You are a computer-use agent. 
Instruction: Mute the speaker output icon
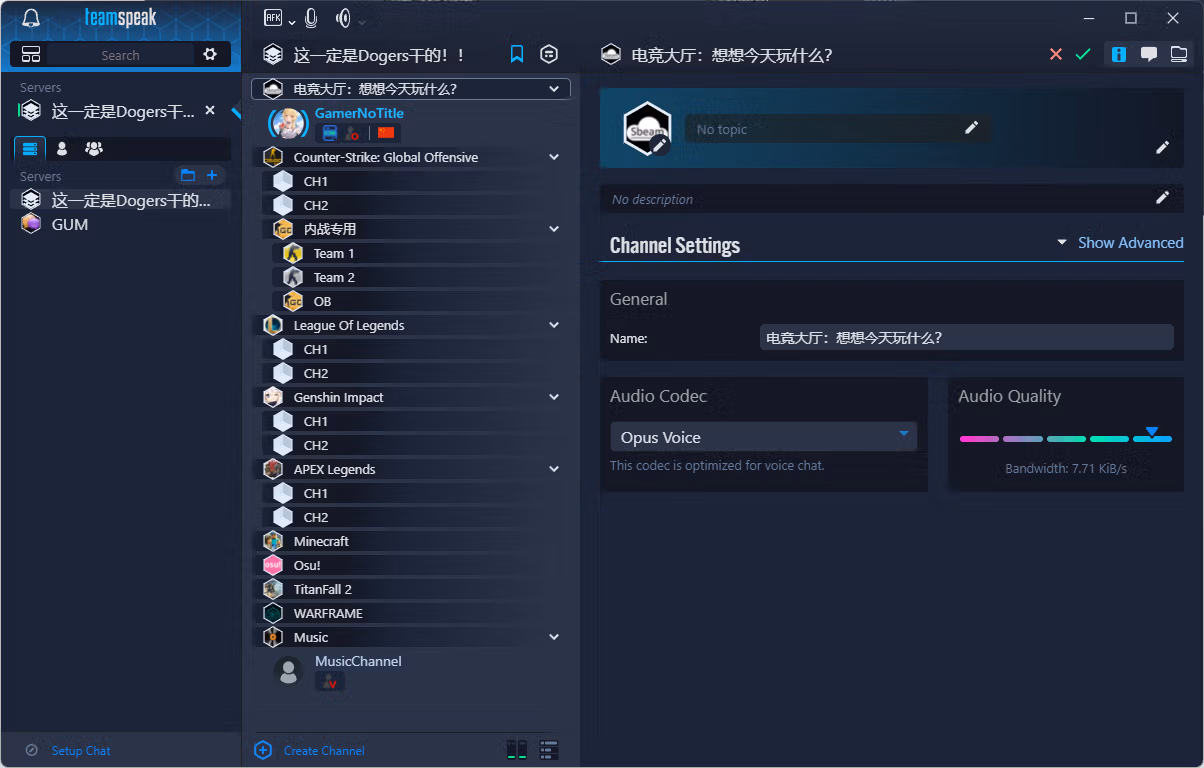point(344,18)
